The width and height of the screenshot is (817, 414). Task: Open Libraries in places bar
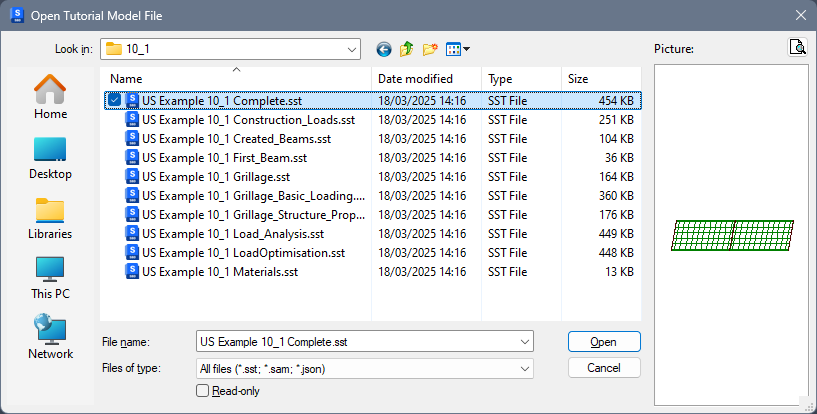(51, 218)
